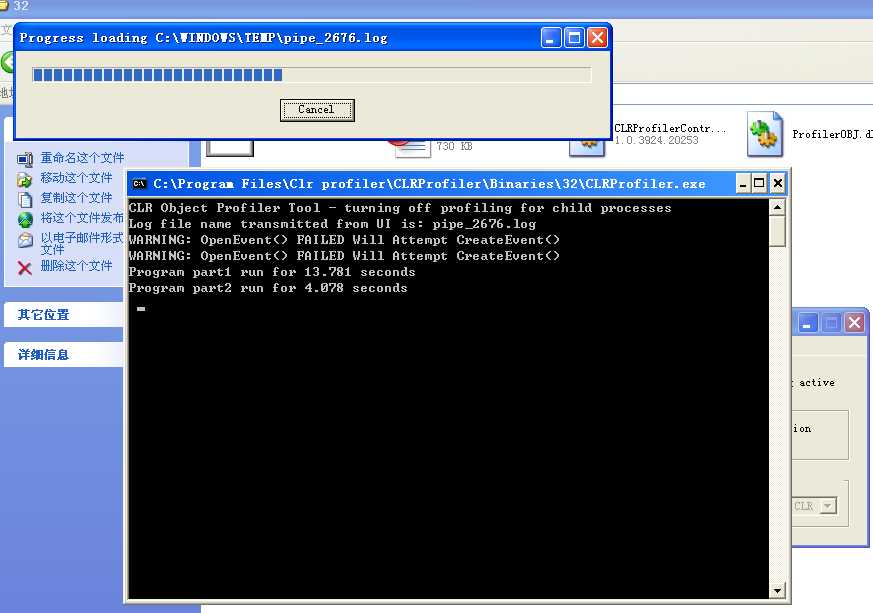The width and height of the screenshot is (873, 613).
Task: Minimize the background CLR Profiler window
Action: coord(807,323)
